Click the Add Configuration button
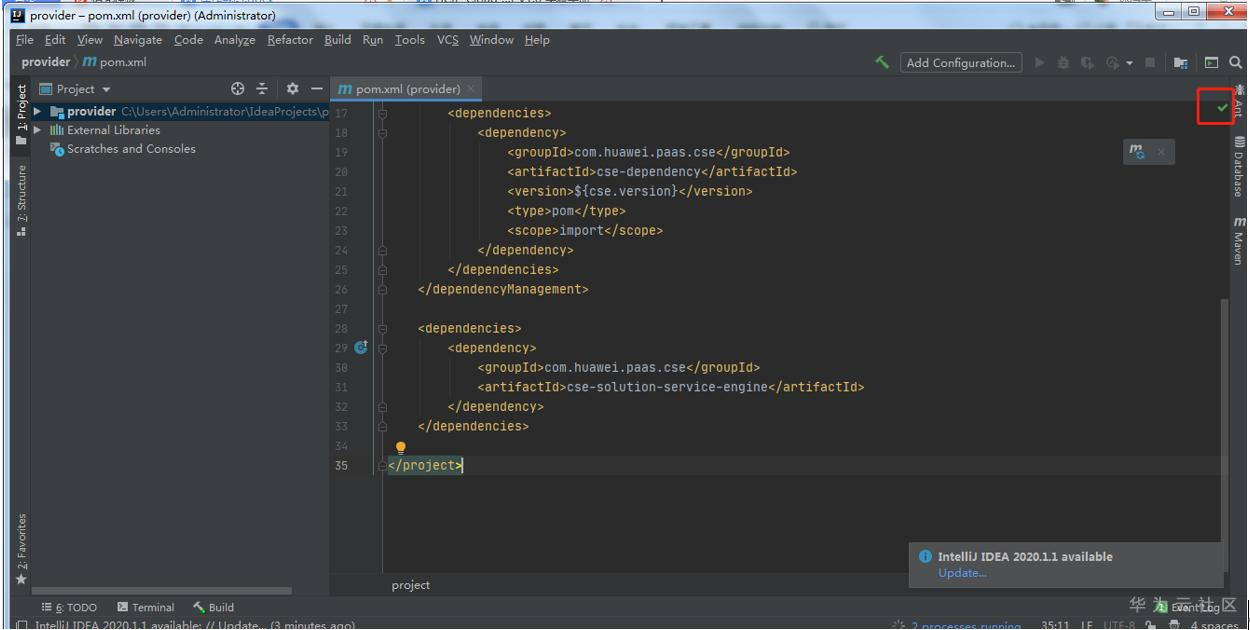1250x630 pixels. (x=960, y=63)
